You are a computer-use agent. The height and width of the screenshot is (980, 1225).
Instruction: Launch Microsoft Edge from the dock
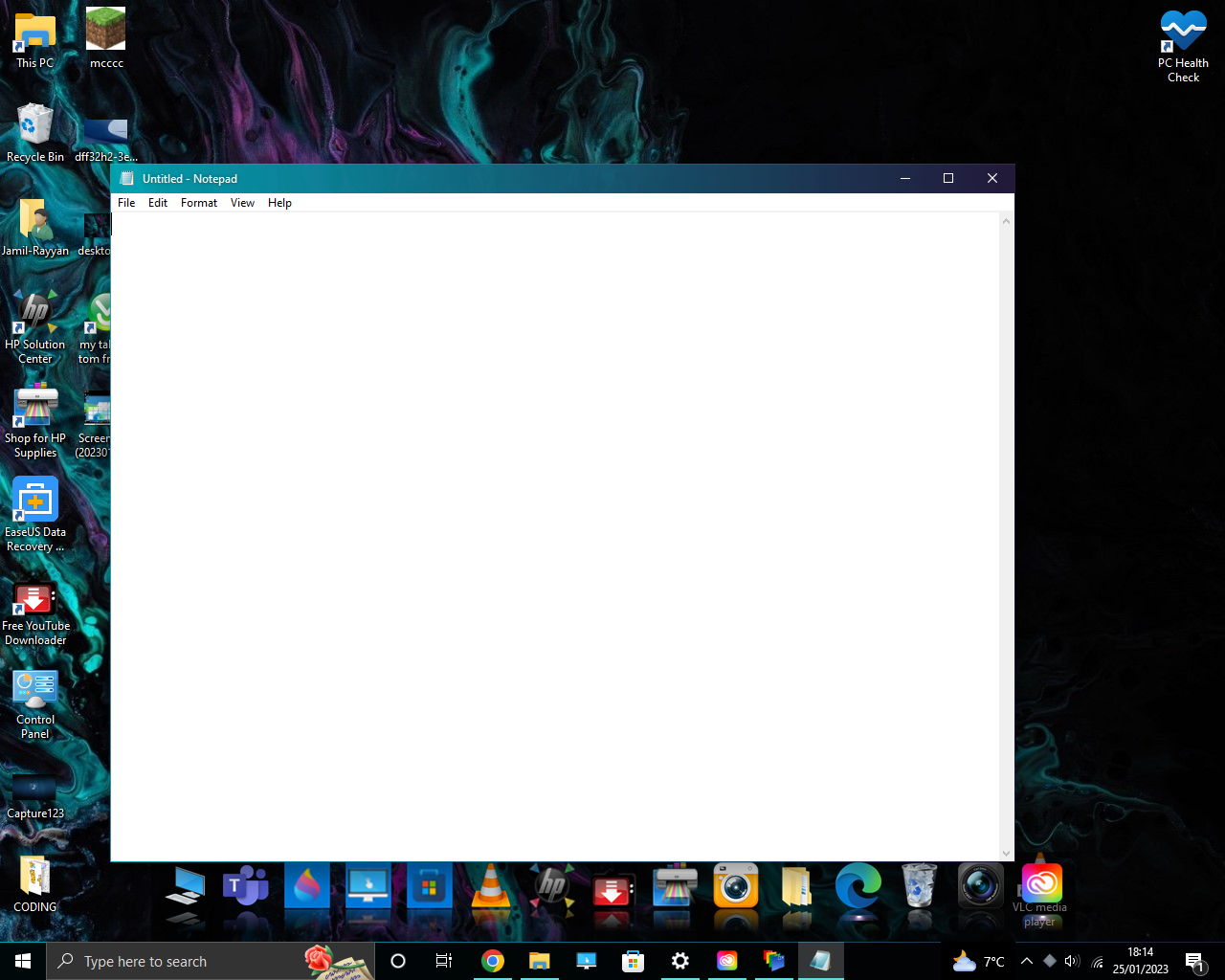(x=858, y=886)
